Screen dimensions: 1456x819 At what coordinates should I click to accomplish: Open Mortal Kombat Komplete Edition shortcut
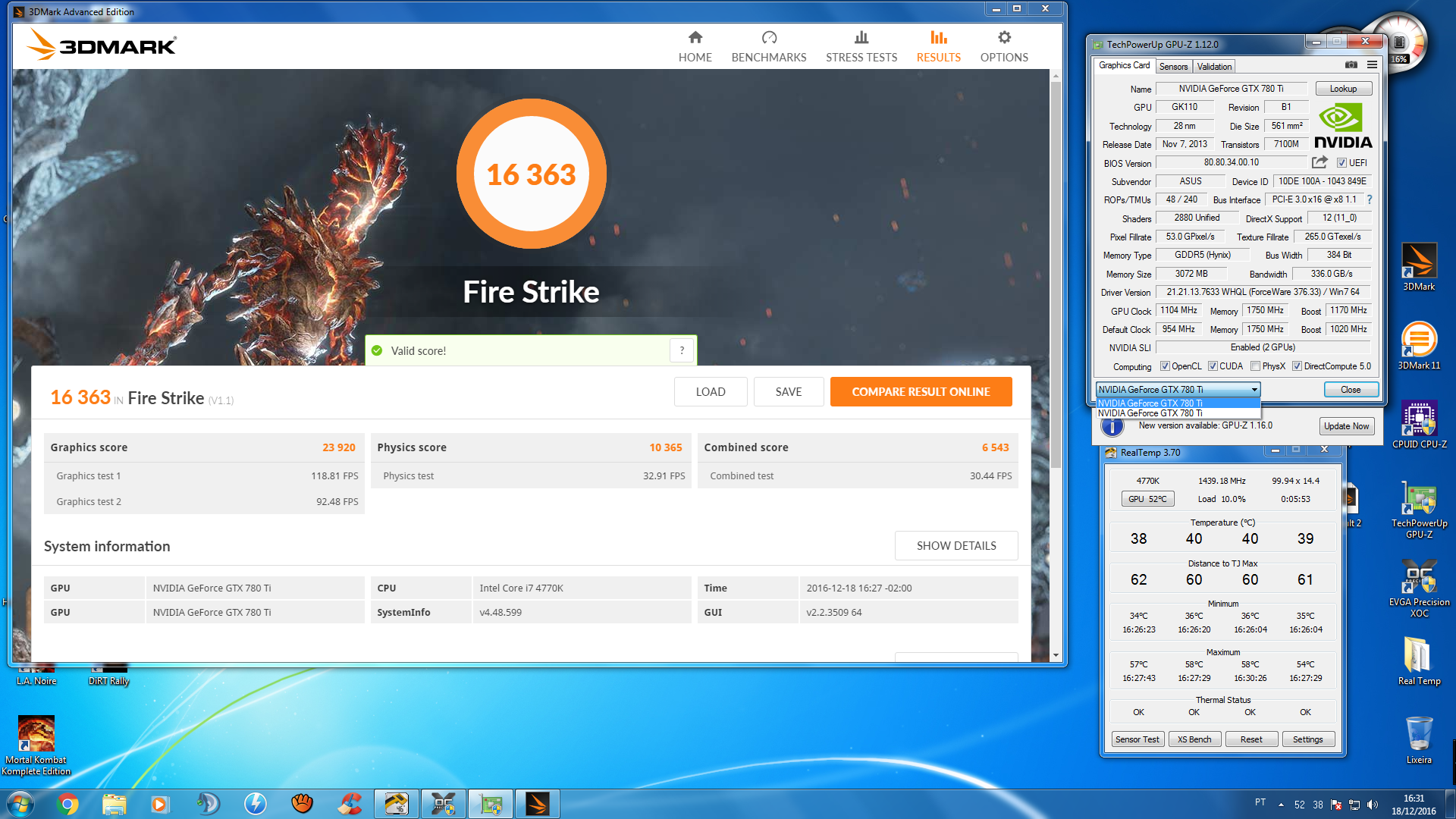click(x=36, y=746)
